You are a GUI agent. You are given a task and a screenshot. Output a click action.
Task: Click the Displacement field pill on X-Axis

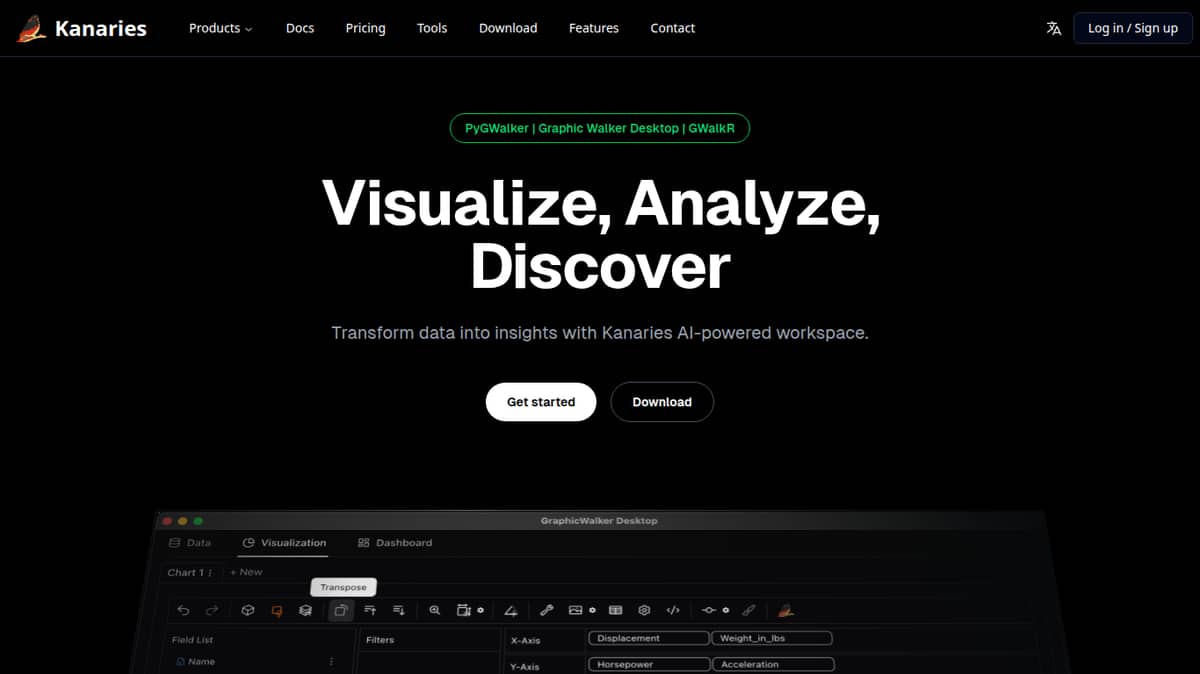pos(649,638)
